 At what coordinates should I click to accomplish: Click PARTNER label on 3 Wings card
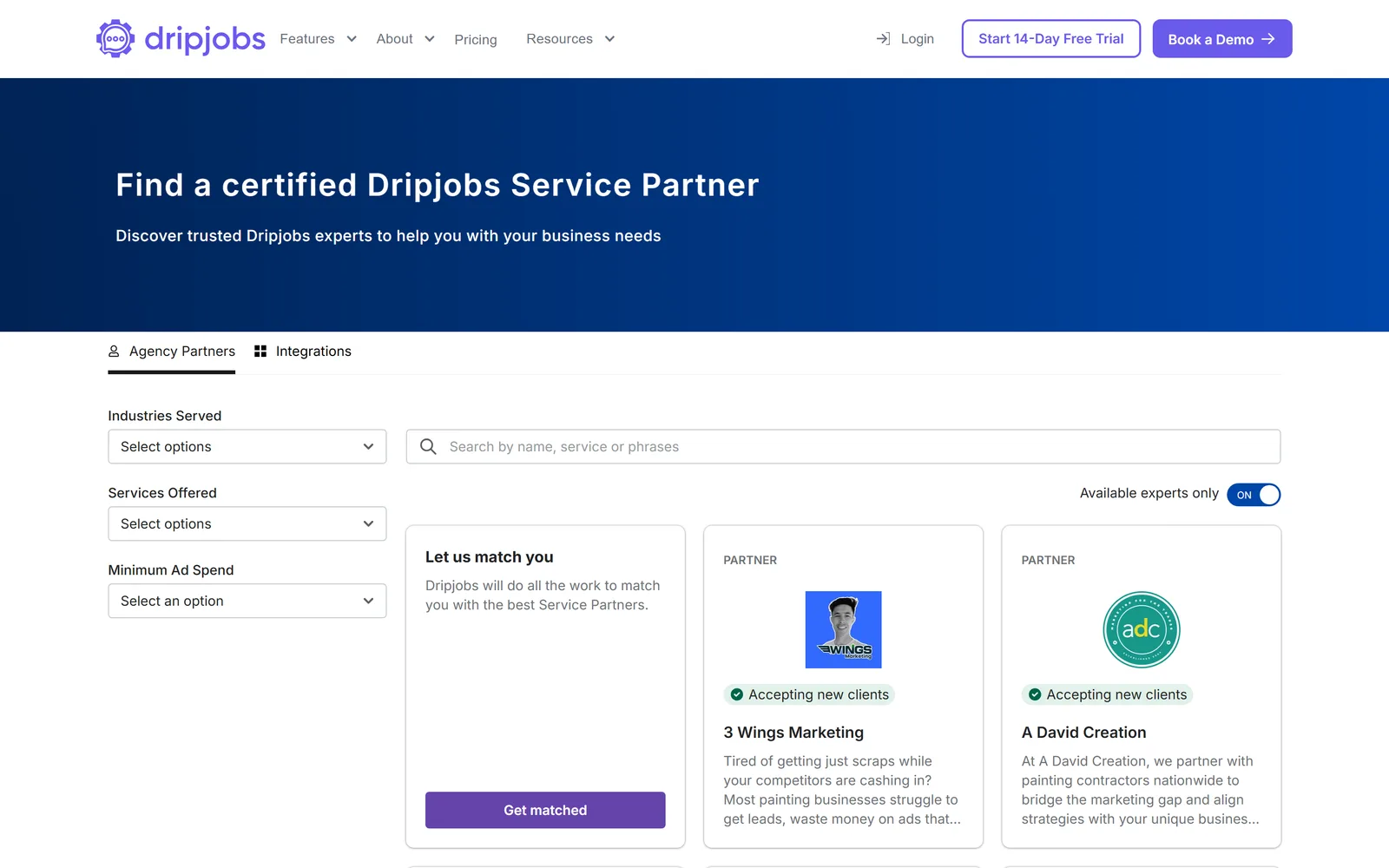(750, 560)
